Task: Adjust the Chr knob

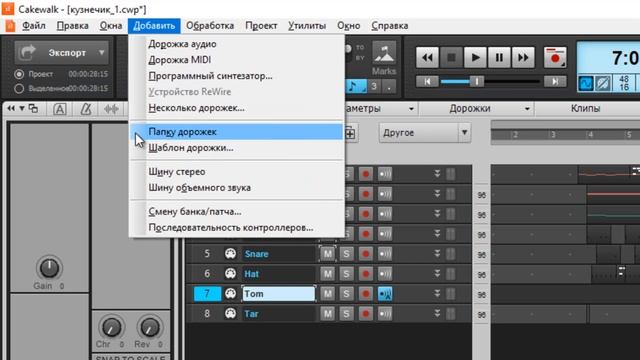Action: pyautogui.click(x=111, y=327)
